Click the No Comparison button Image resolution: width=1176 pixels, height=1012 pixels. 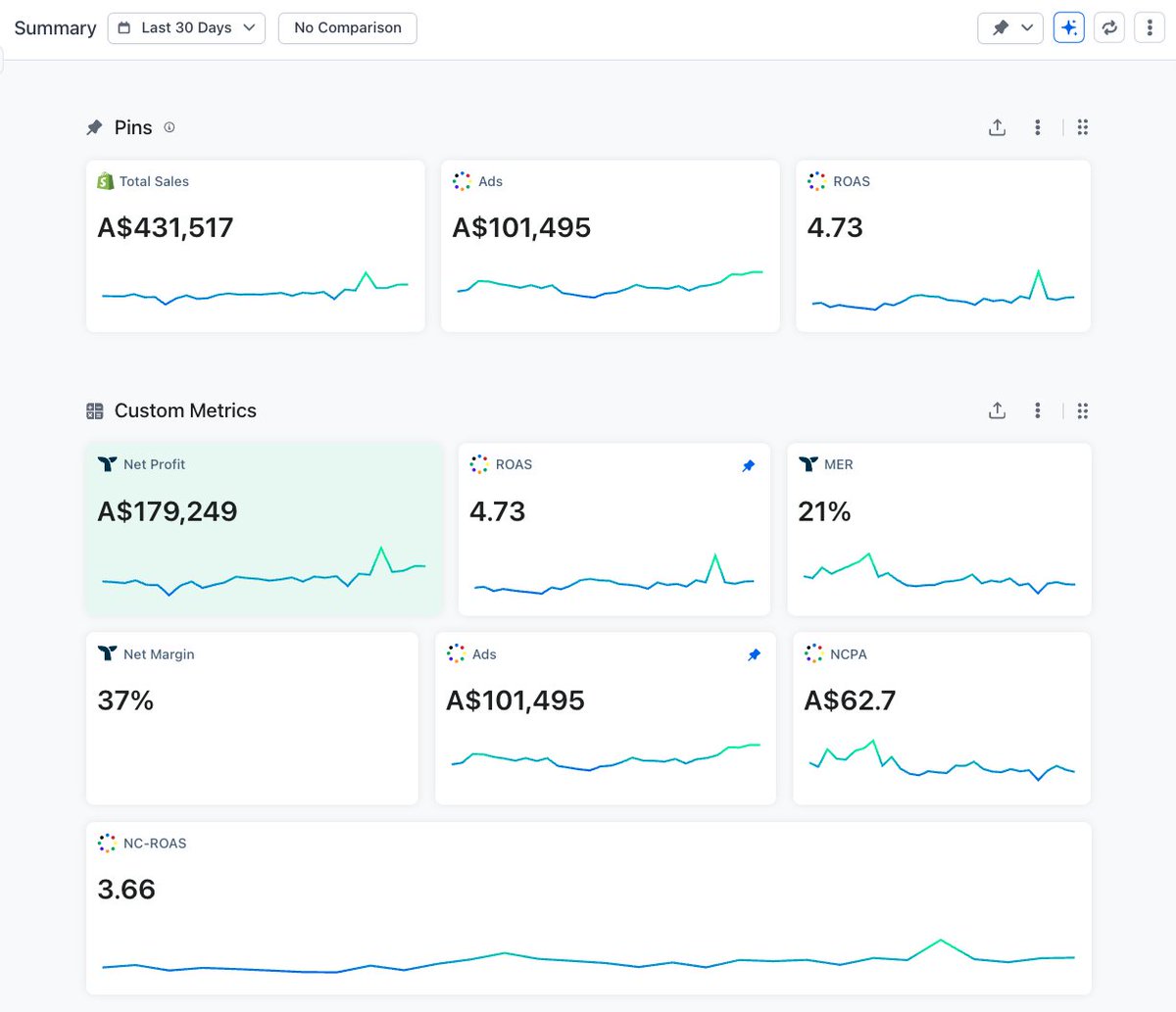pyautogui.click(x=348, y=27)
